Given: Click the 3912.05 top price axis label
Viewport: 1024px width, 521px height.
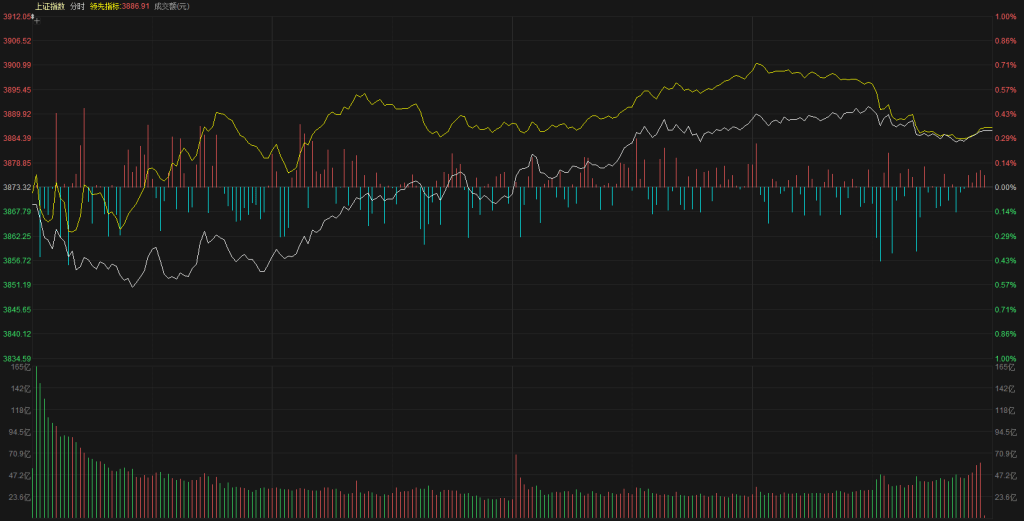Looking at the screenshot, I should pos(16,17).
